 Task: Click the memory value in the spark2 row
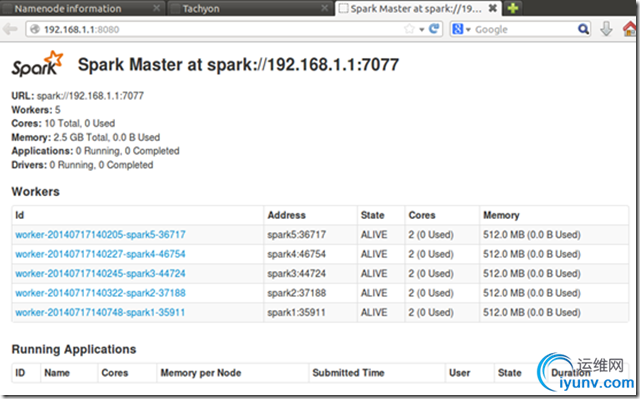coord(532,293)
